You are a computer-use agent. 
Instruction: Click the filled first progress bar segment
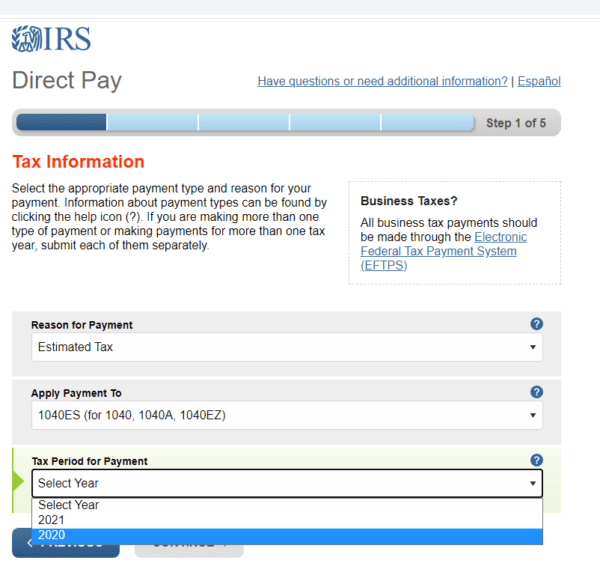62,123
